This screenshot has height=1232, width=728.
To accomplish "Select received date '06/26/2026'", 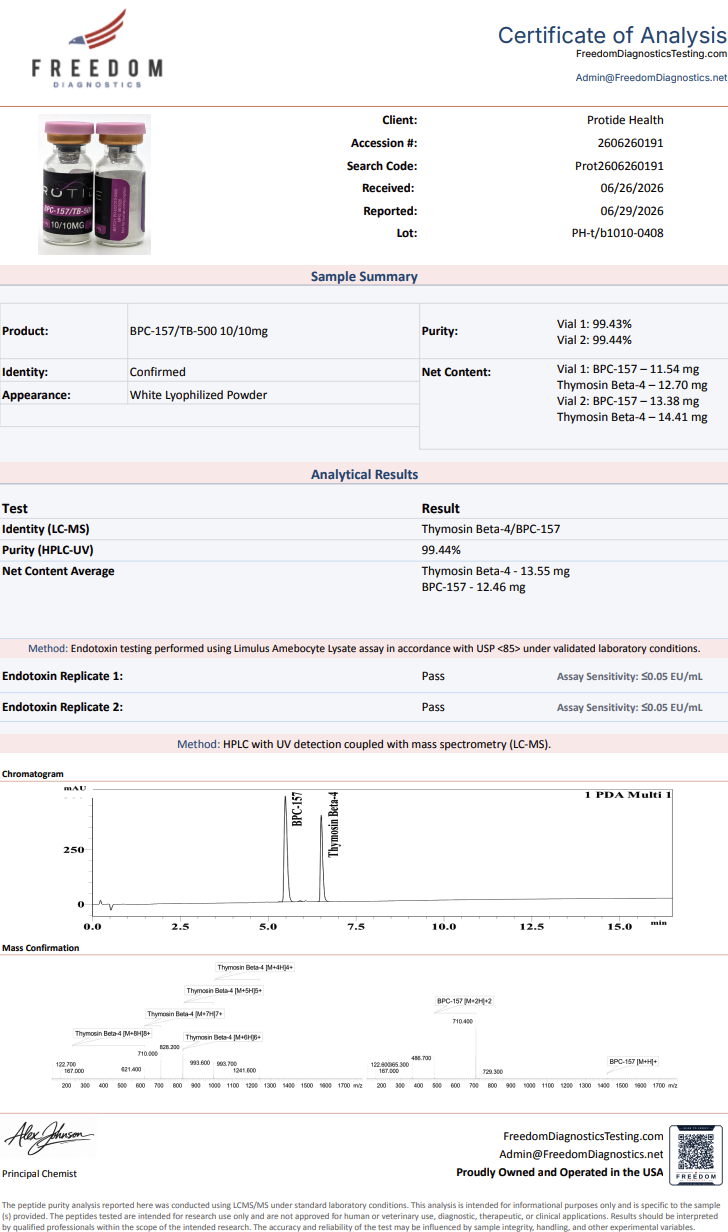I will [632, 188].
